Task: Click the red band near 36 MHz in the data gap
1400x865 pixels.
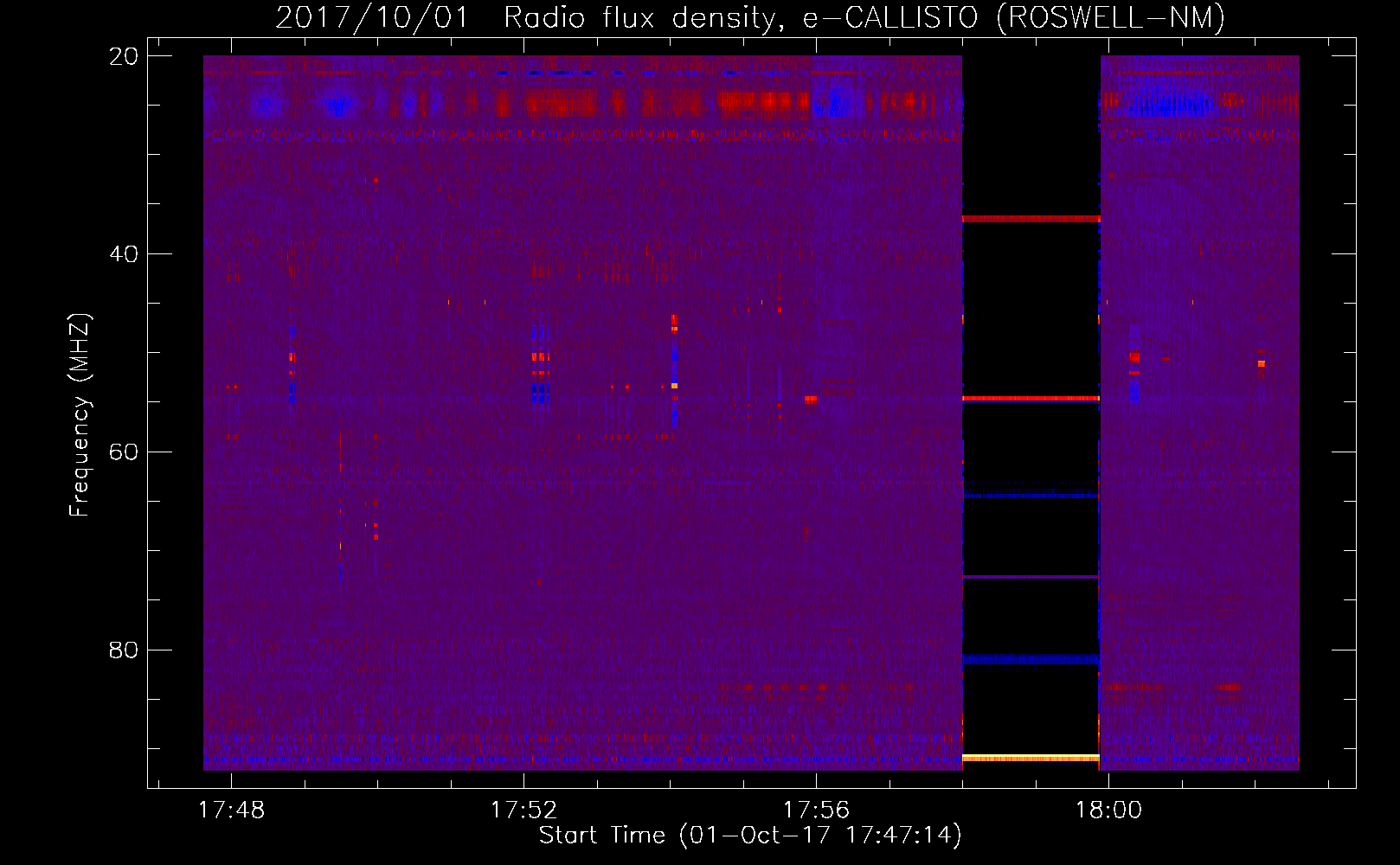Action: (x=1031, y=219)
